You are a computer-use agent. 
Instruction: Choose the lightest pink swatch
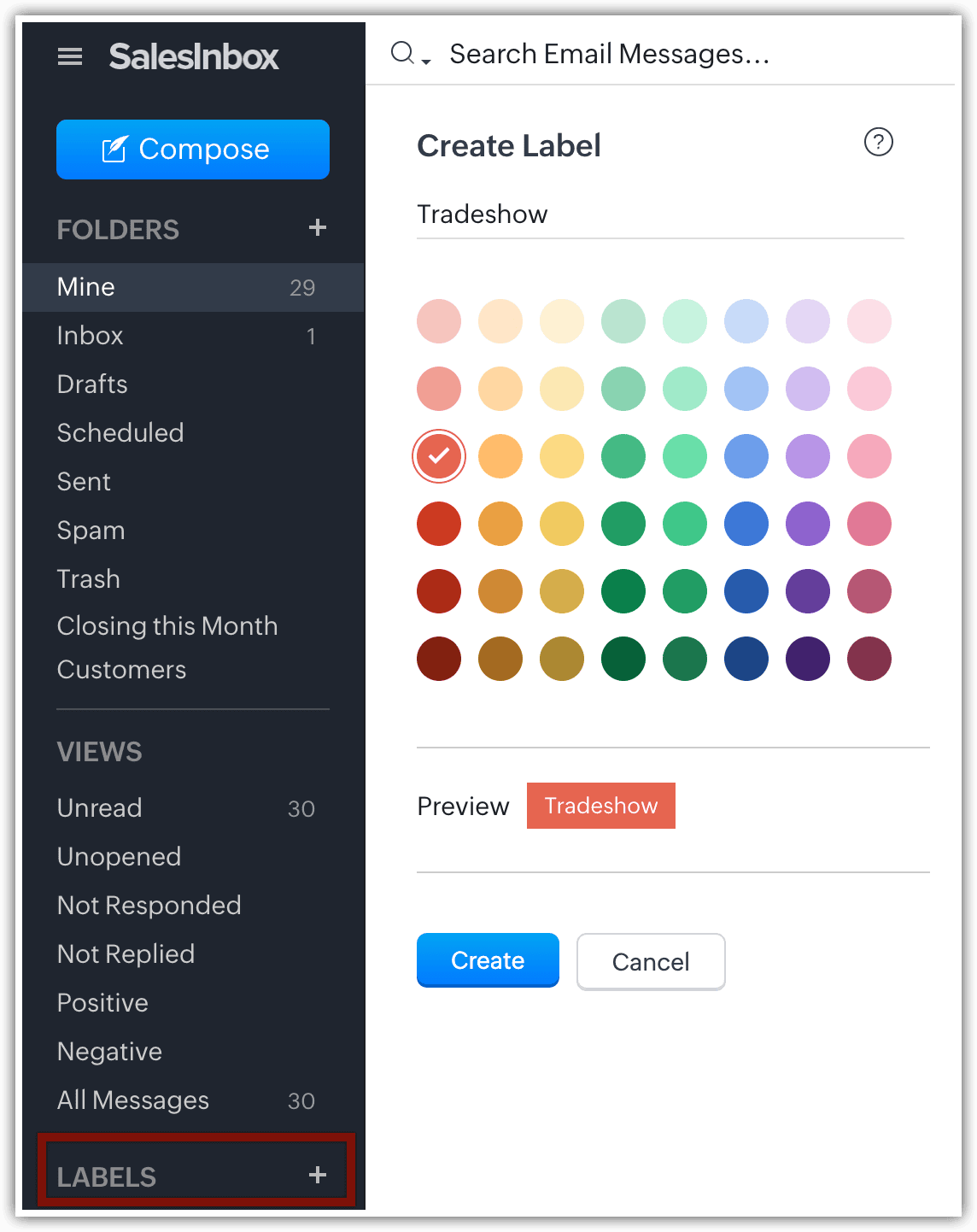pos(869,321)
